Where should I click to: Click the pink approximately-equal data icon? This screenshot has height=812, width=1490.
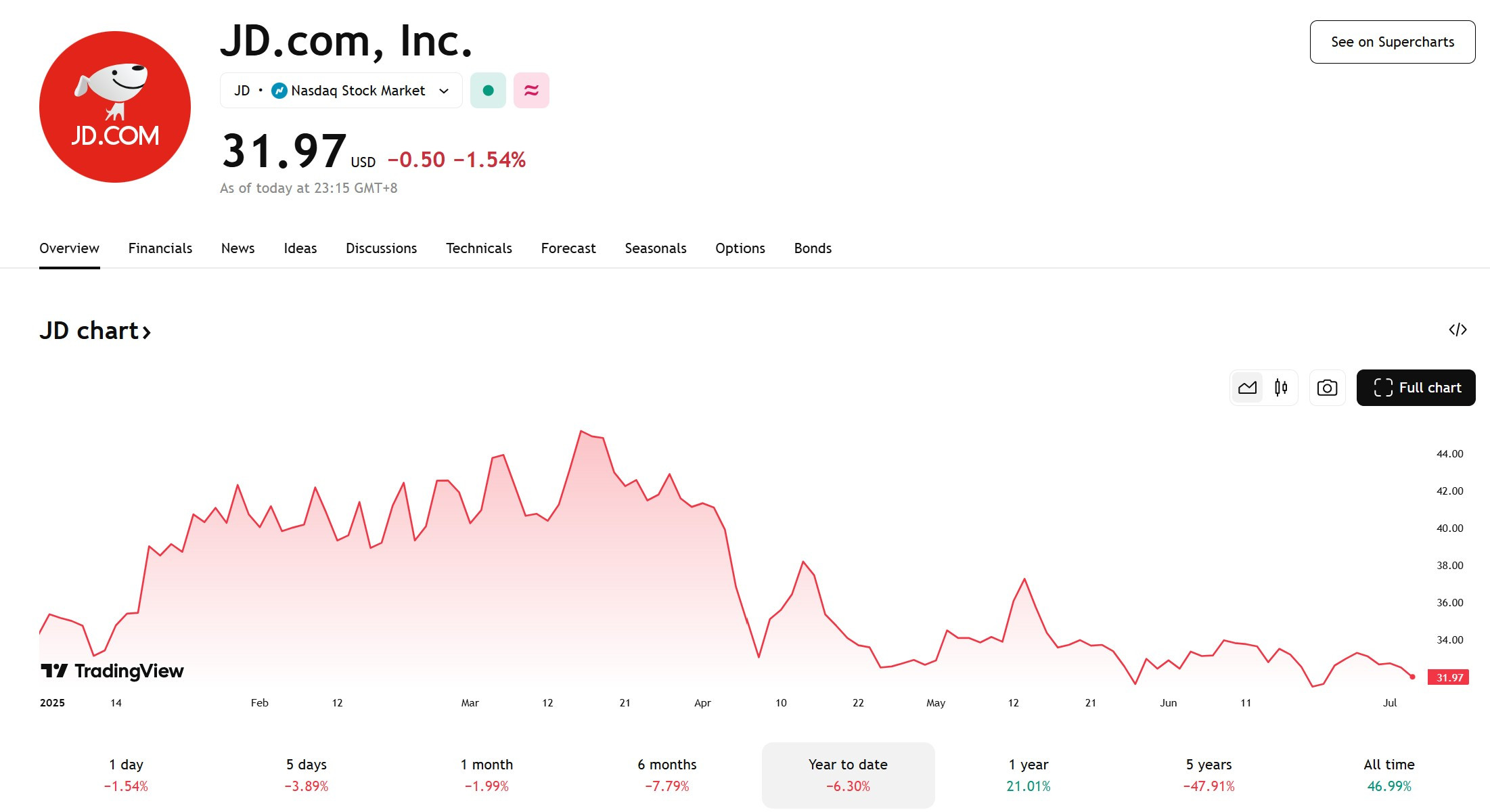pos(531,91)
